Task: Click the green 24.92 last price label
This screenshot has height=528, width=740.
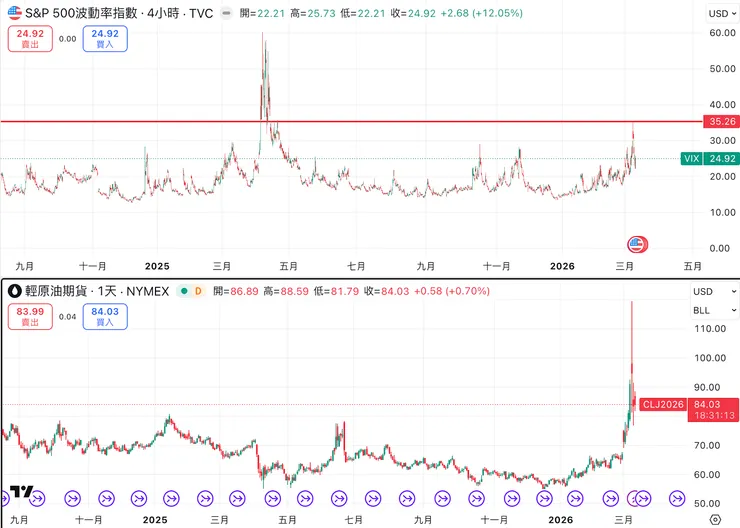Action: coord(722,159)
